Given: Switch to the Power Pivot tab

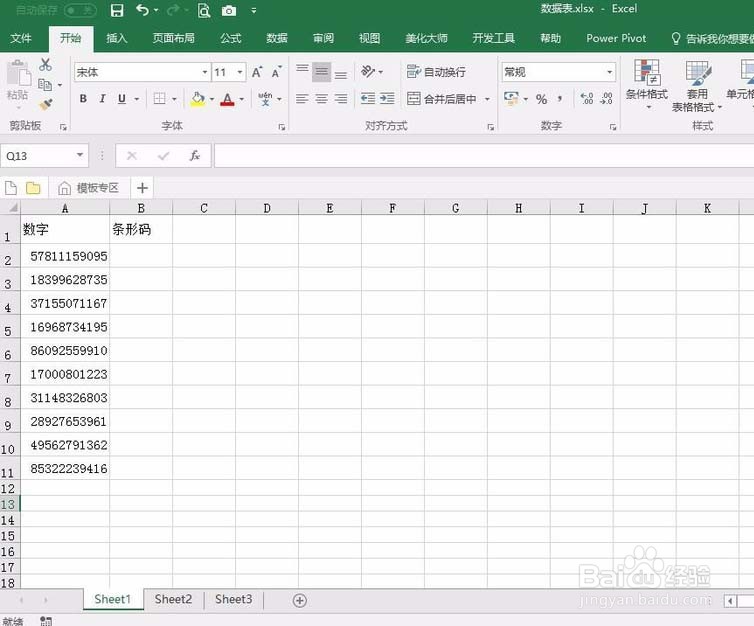Looking at the screenshot, I should [616, 38].
